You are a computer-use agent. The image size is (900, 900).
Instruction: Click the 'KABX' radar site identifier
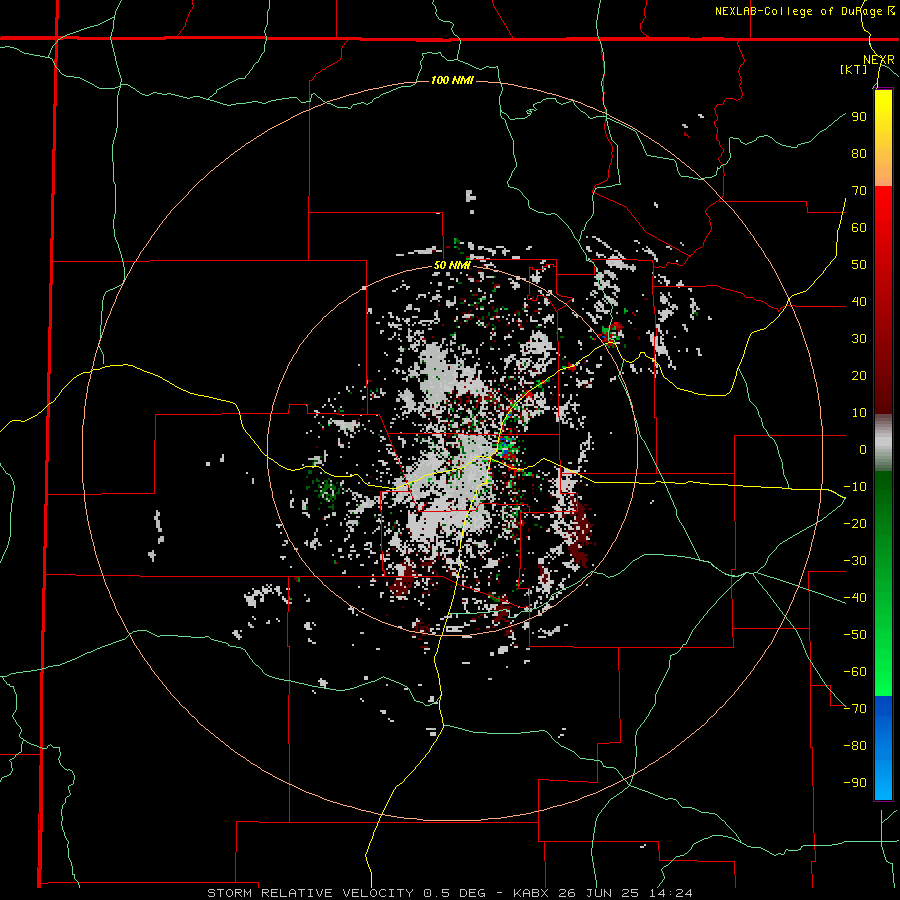click(532, 893)
